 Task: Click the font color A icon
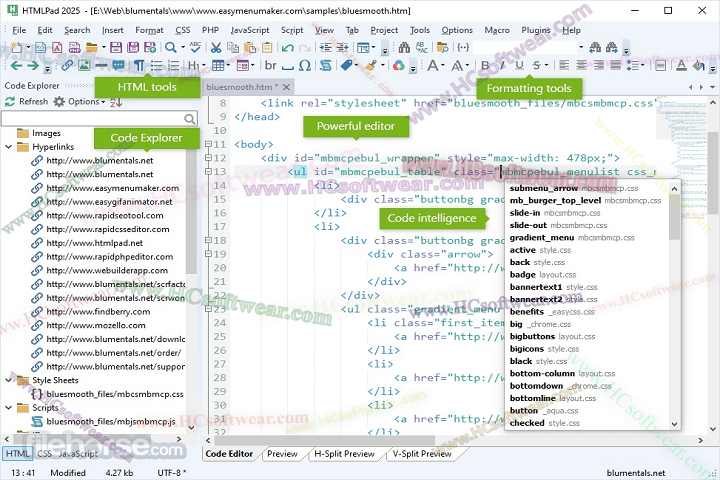pyautogui.click(x=681, y=65)
